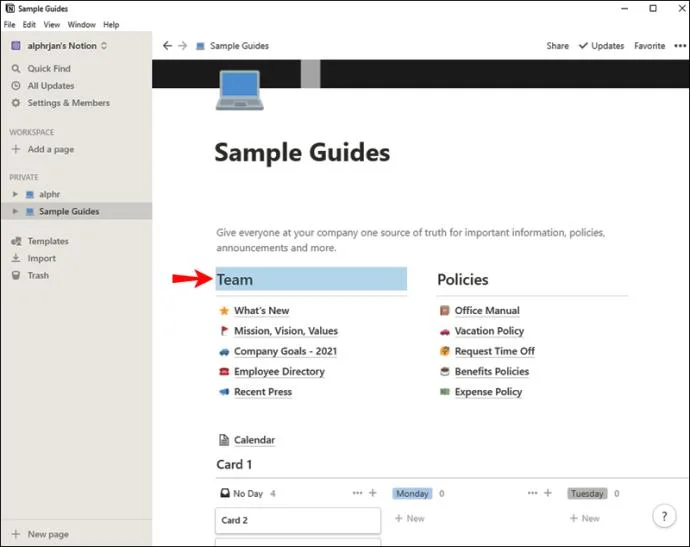Add a new card under Tuesday
Image resolution: width=690 pixels, height=547 pixels.
(x=585, y=518)
